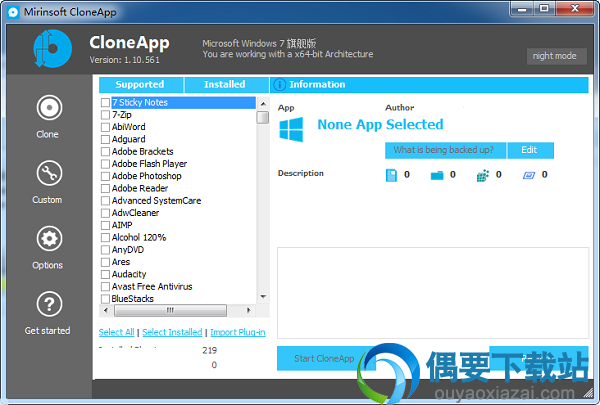Select Ares in the app list
The height and width of the screenshot is (405, 600).
coord(121,262)
